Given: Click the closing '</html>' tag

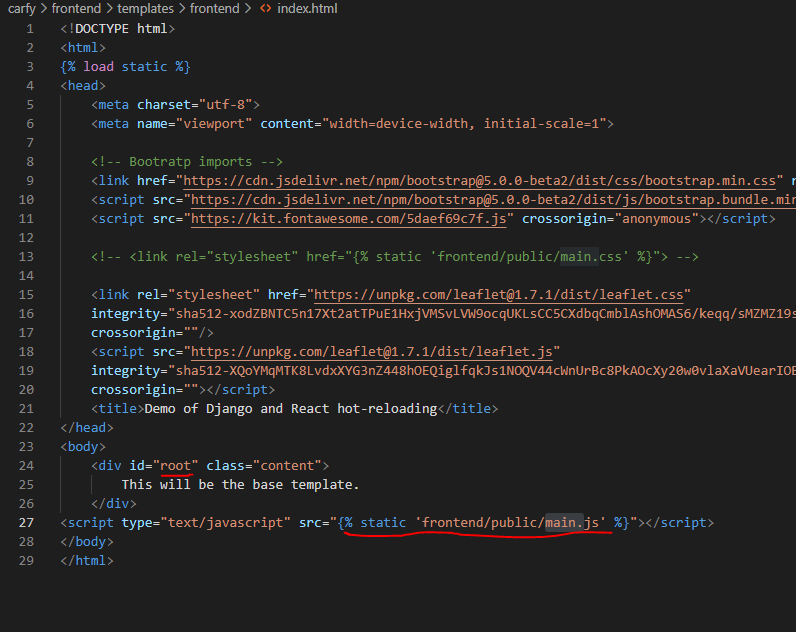Looking at the screenshot, I should [x=87, y=561].
